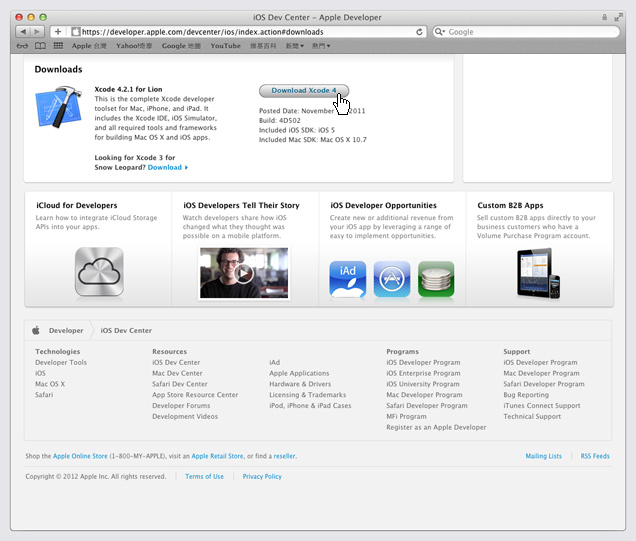Viewport: 636px width, 541px height.
Task: Click the Safari forward arrow button
Action: [37, 32]
